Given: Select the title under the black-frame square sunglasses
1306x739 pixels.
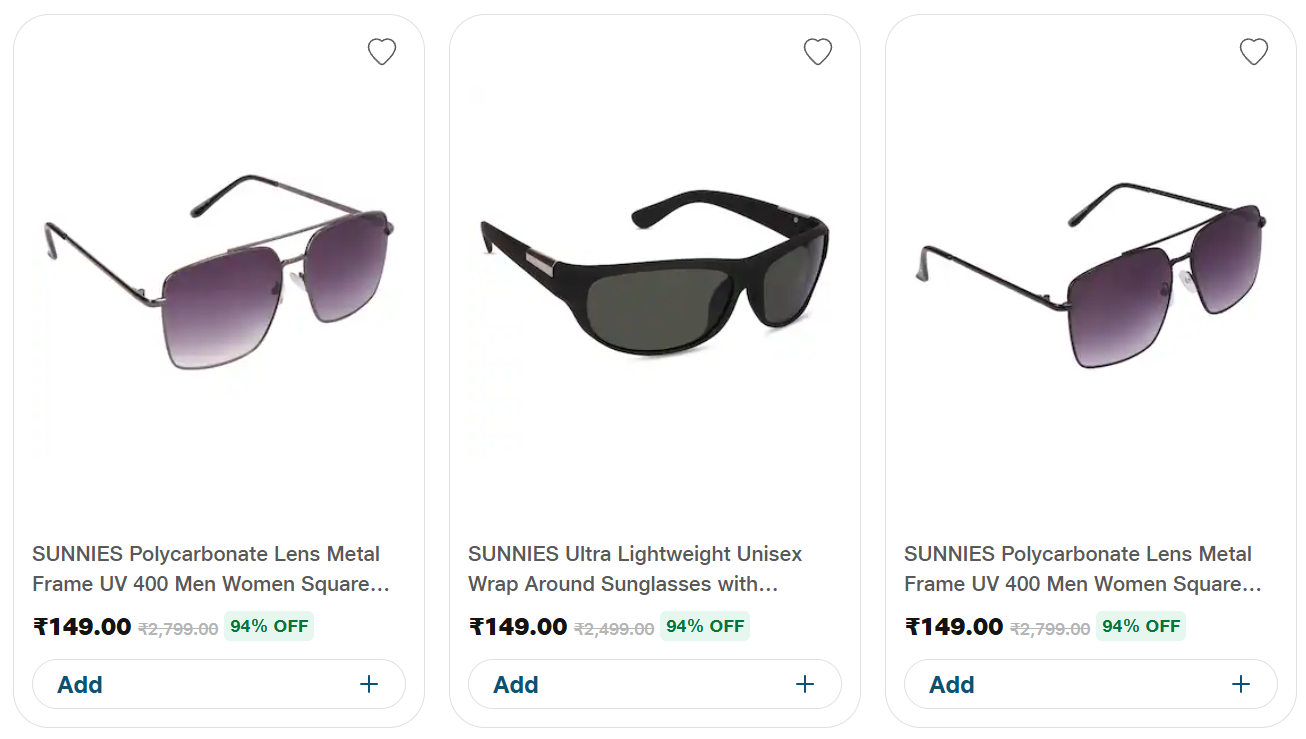Looking at the screenshot, I should coord(1082,568).
